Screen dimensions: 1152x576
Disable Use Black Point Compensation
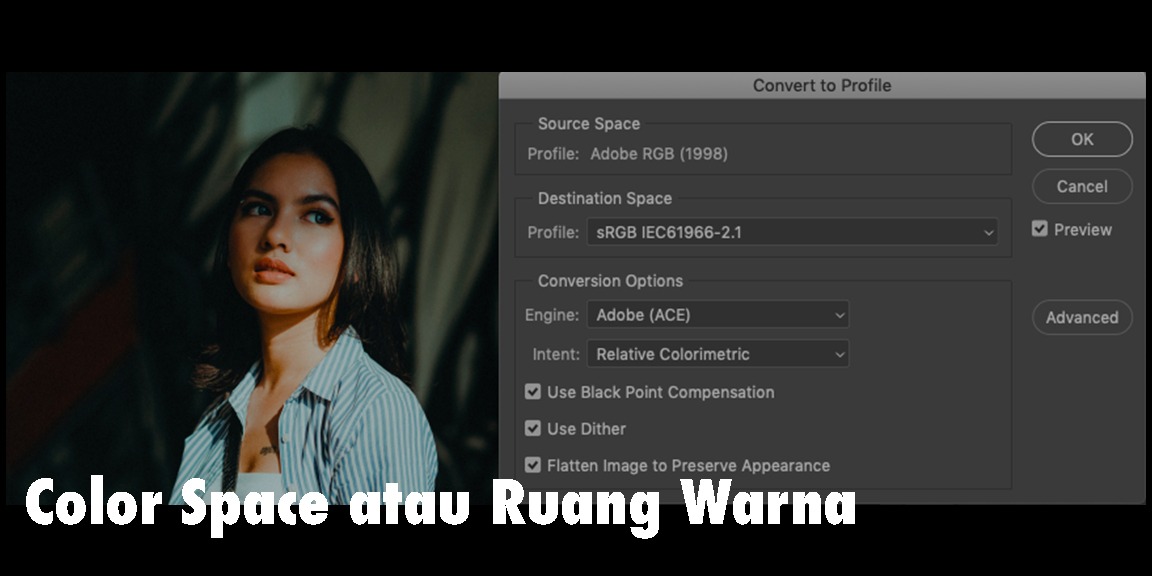click(x=533, y=392)
